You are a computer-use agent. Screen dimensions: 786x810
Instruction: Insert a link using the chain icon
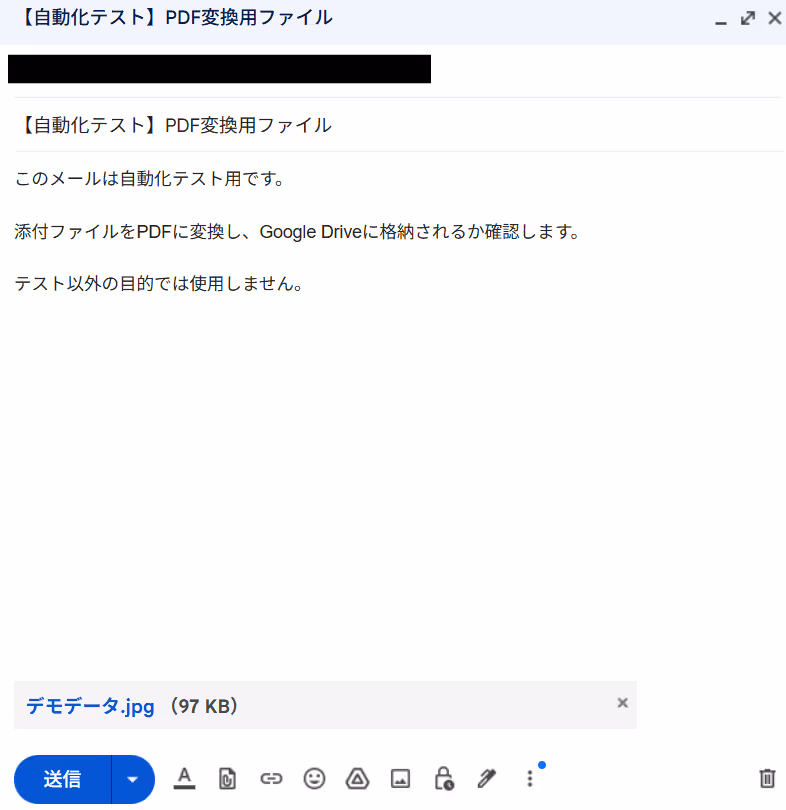coord(271,778)
